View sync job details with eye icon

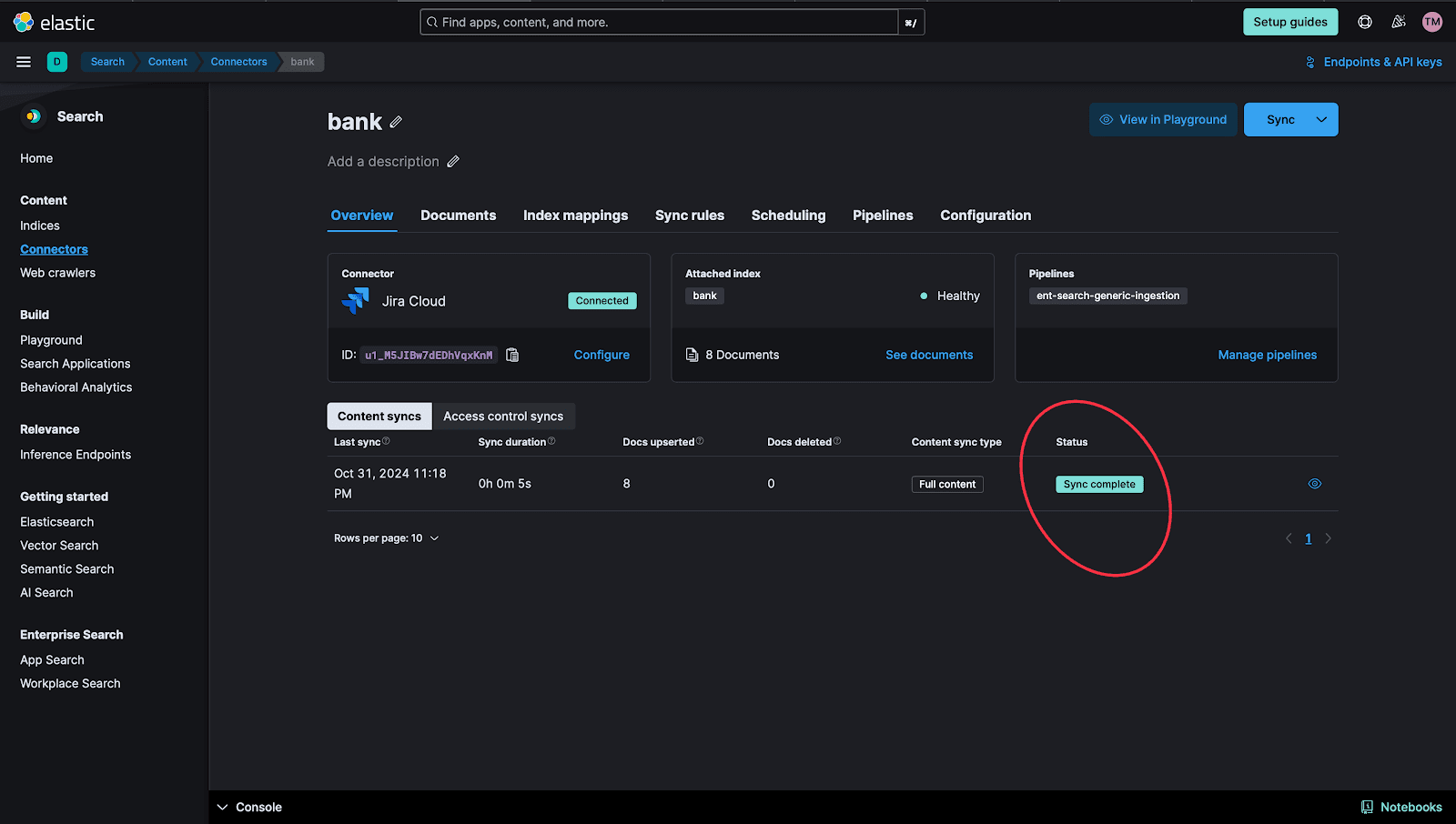point(1314,483)
